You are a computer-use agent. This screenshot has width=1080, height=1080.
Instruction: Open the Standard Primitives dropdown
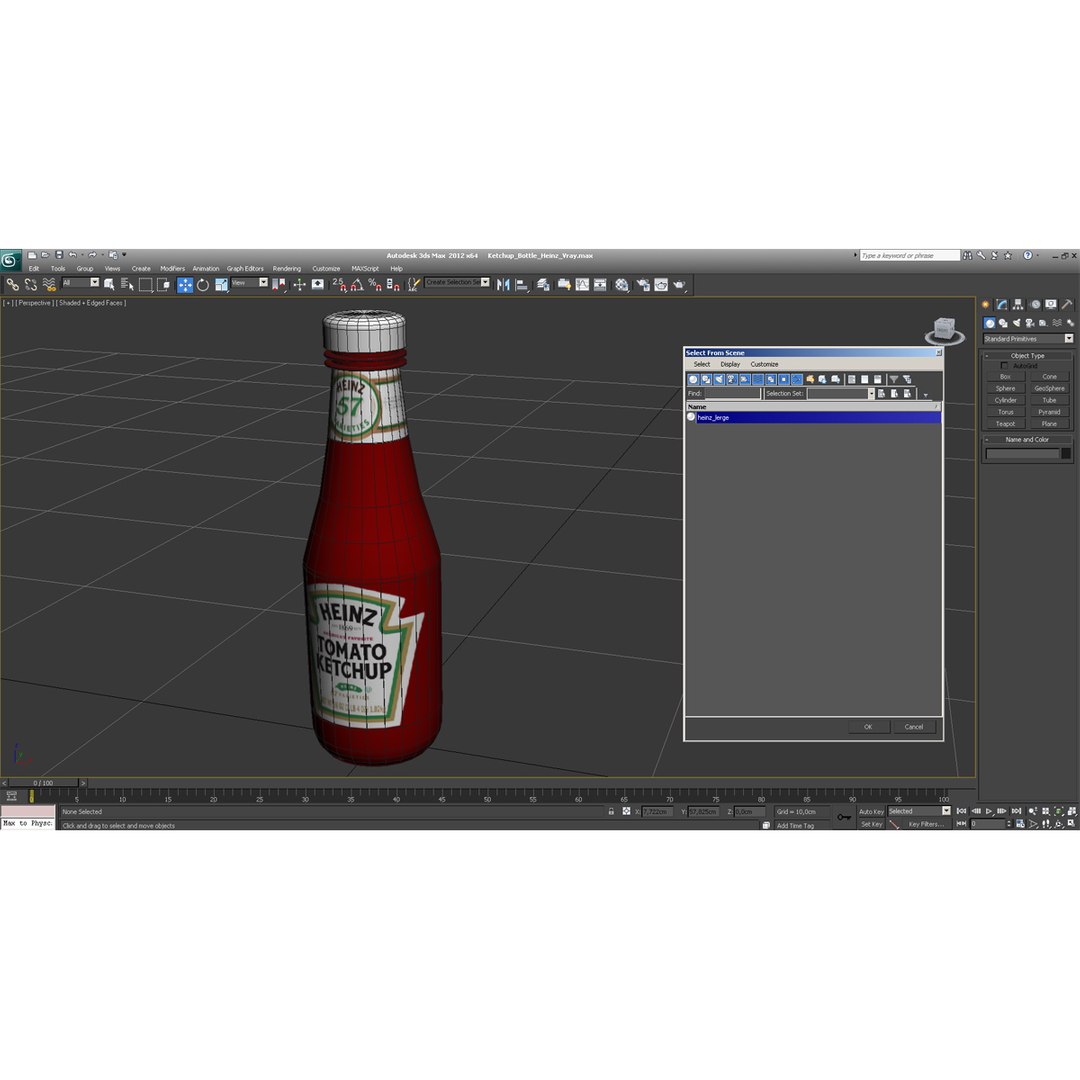[1028, 339]
